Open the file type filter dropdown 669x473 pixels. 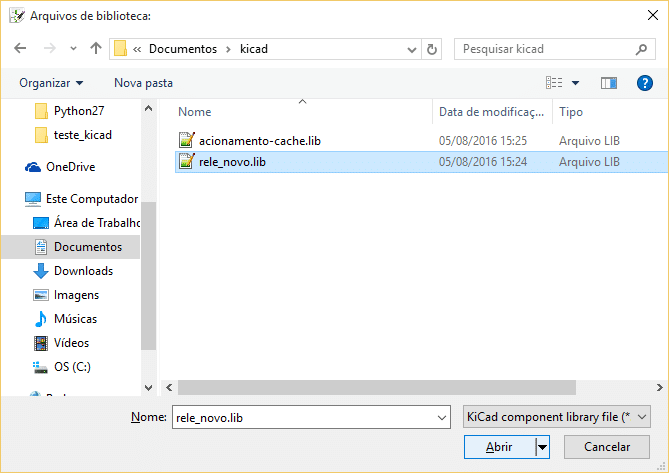point(557,416)
